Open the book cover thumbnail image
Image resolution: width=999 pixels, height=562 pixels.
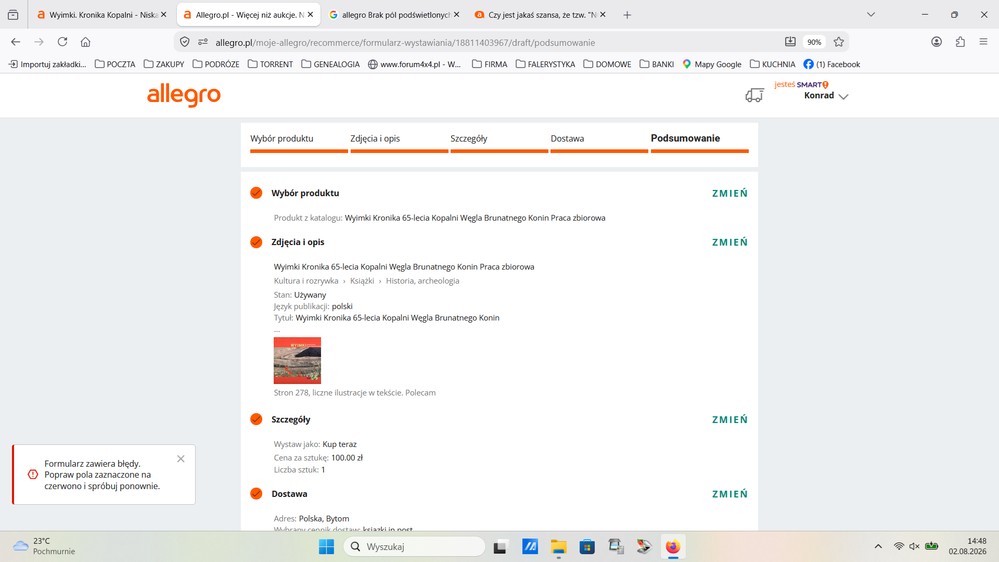point(298,361)
